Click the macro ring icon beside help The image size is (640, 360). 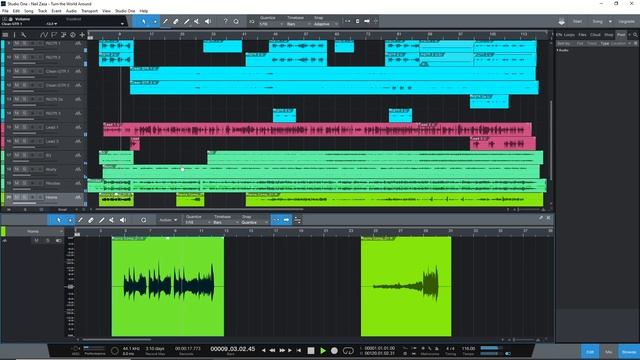236,21
